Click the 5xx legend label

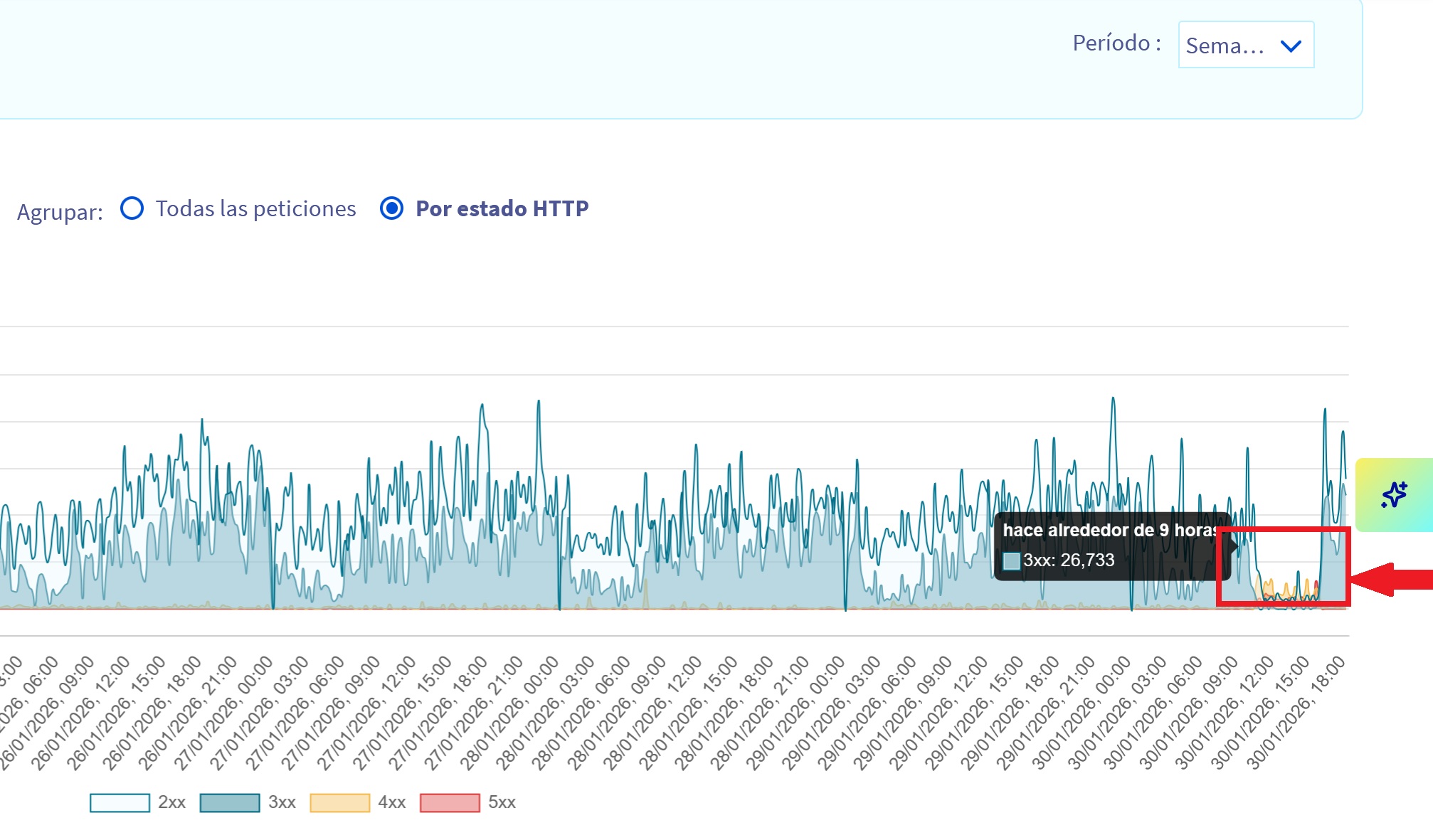(502, 802)
